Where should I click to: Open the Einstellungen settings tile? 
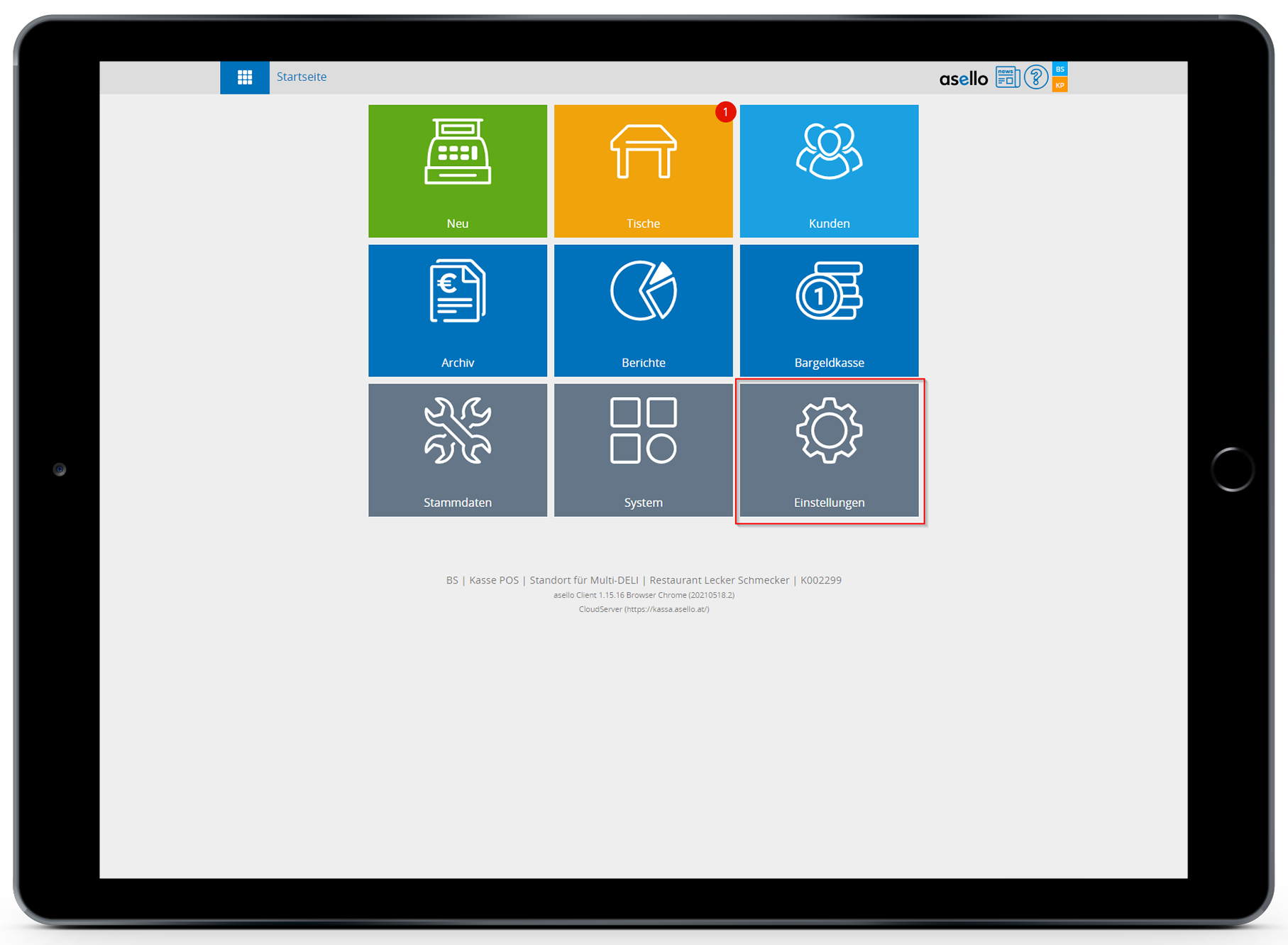829,449
